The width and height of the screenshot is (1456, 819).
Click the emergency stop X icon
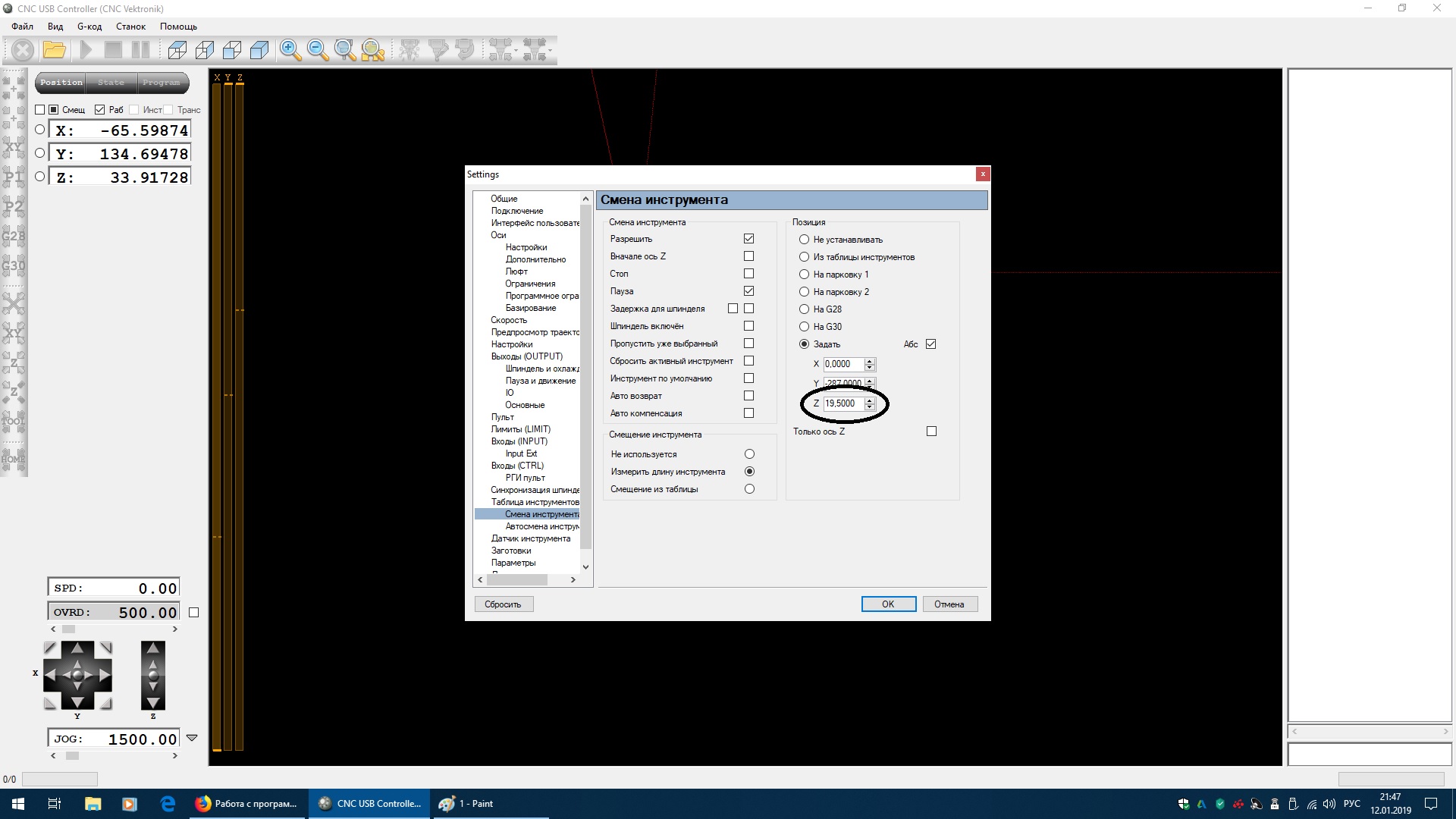(x=23, y=51)
